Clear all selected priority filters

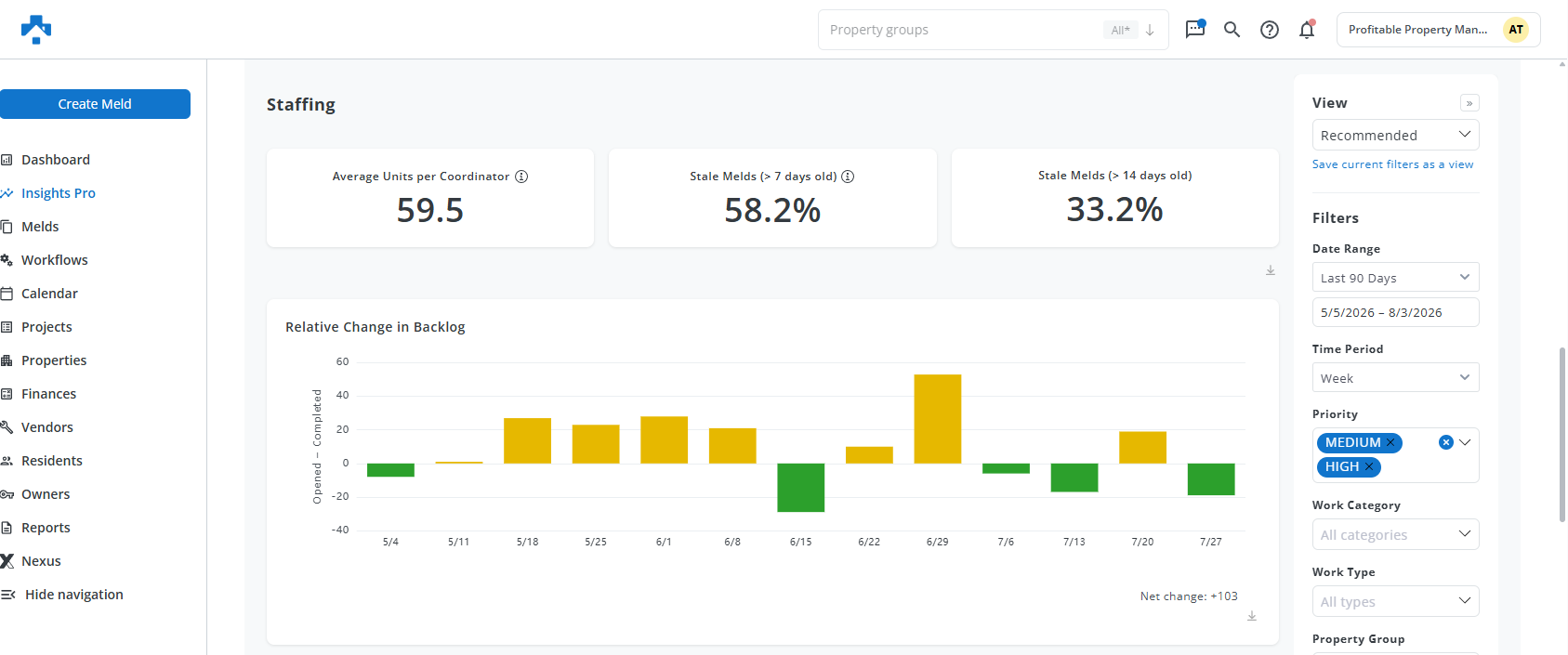pyautogui.click(x=1446, y=442)
